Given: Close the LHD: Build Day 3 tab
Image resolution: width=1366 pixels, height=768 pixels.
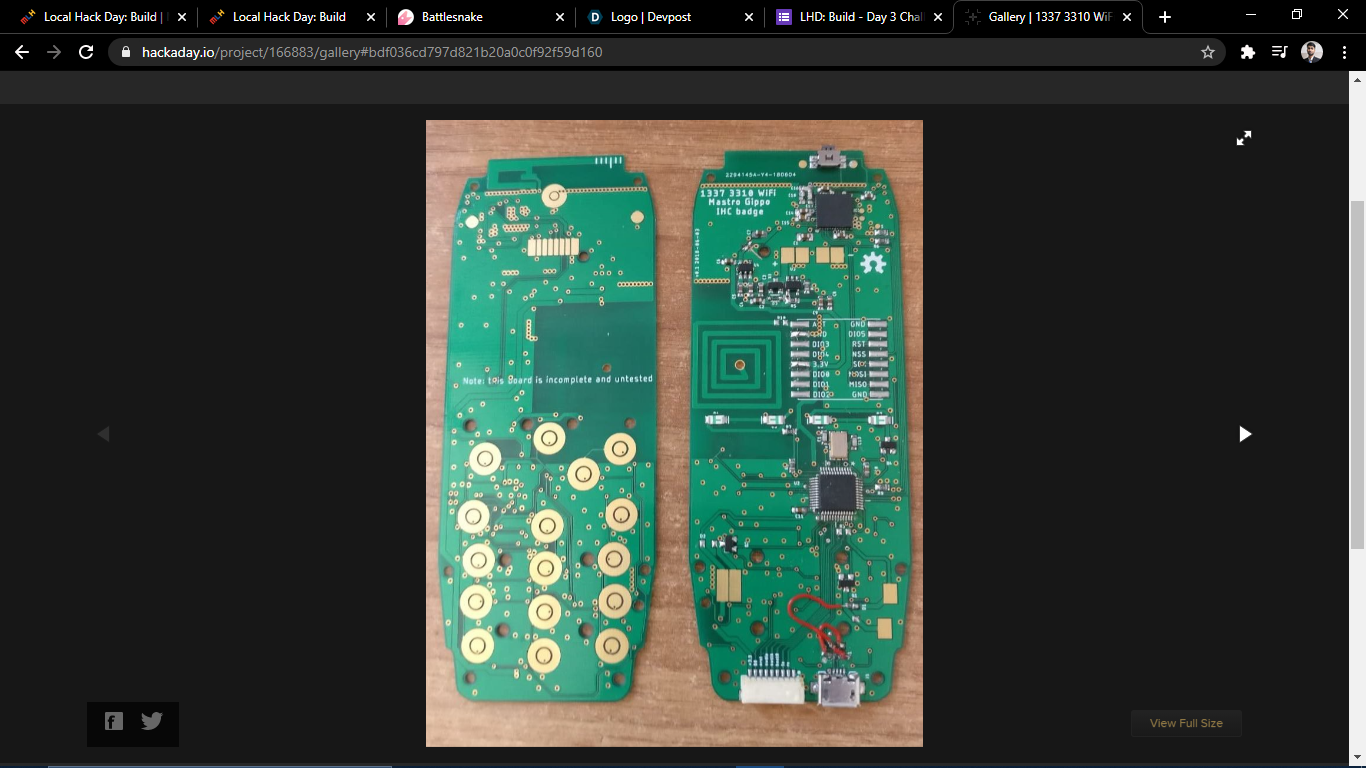Looking at the screenshot, I should 938,17.
